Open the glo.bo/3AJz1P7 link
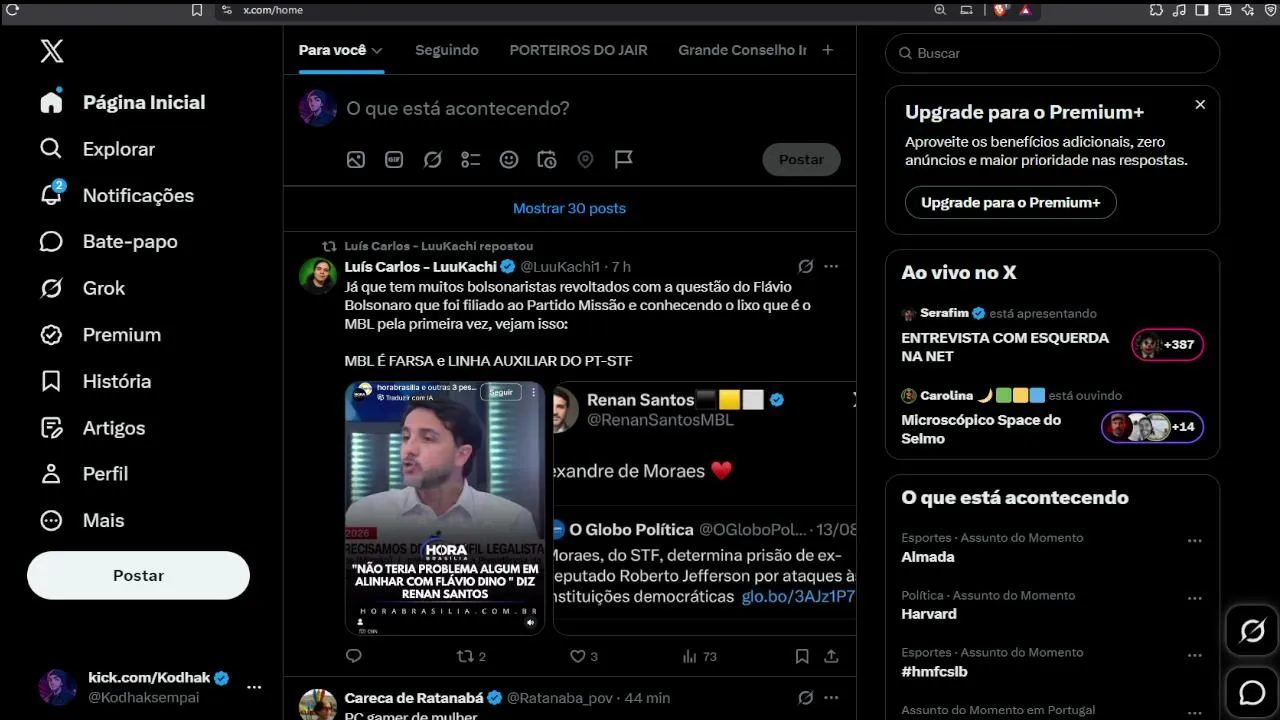The height and width of the screenshot is (720, 1280). 798,596
